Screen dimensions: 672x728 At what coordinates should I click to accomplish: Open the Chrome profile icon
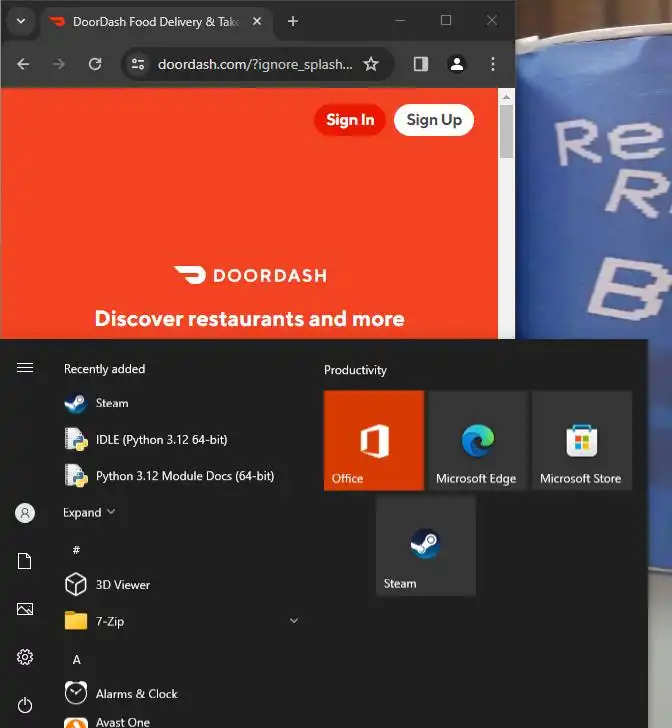(457, 64)
